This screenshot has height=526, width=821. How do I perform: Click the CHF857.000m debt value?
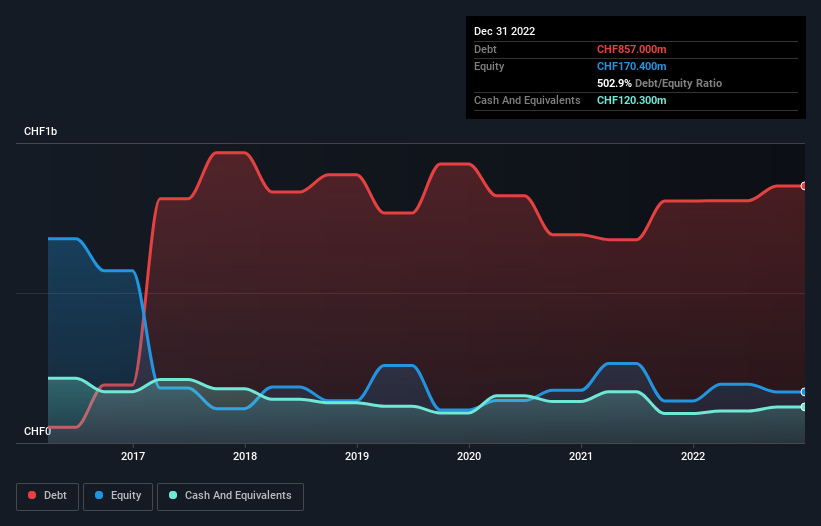[631, 49]
